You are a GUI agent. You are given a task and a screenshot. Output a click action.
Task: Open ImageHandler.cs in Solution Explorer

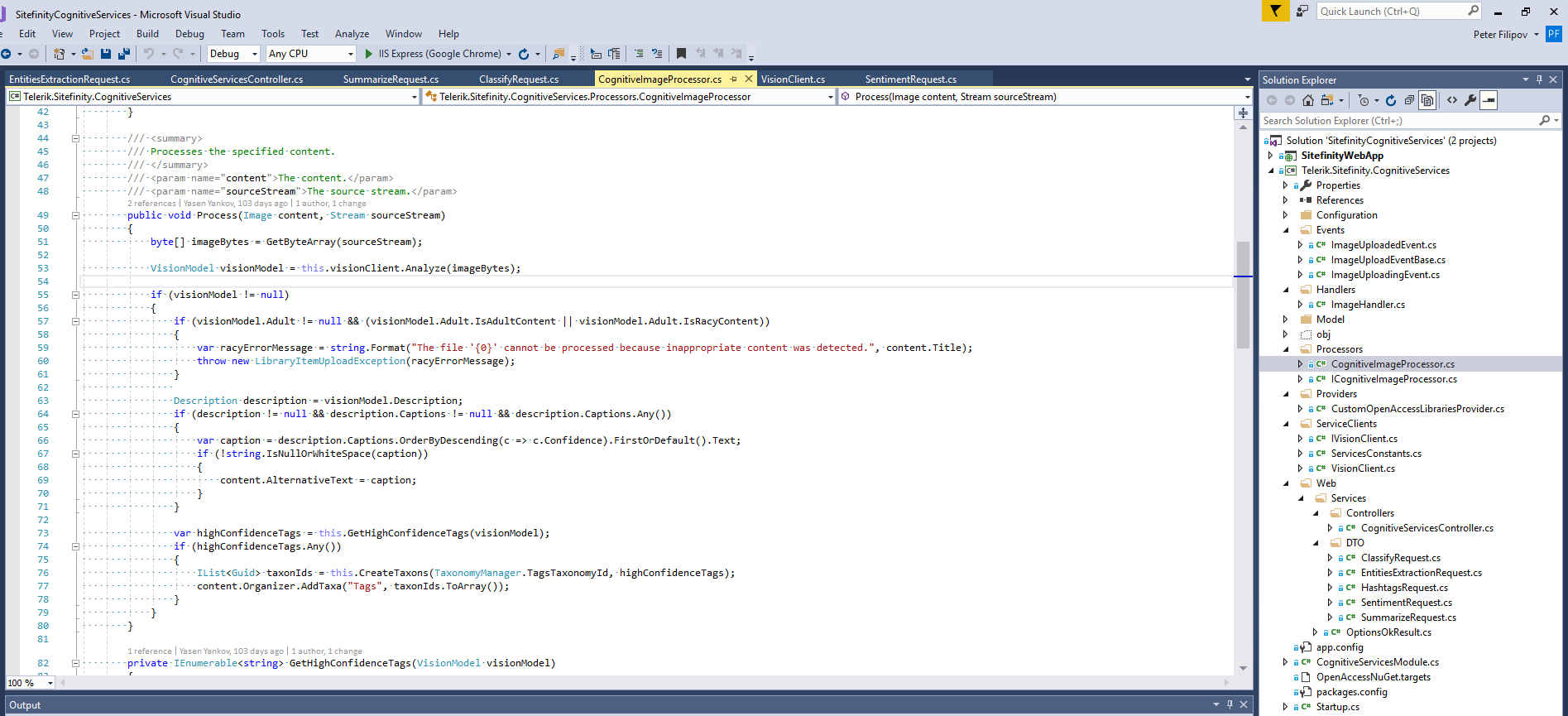coord(1367,305)
